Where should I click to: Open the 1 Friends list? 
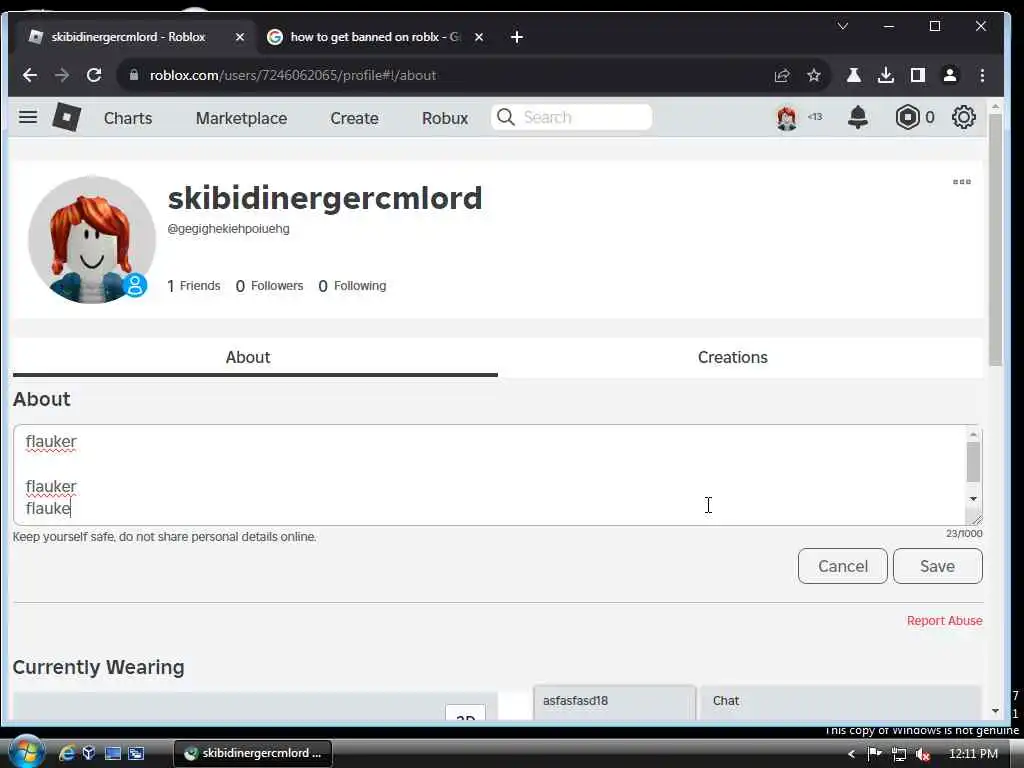click(193, 286)
